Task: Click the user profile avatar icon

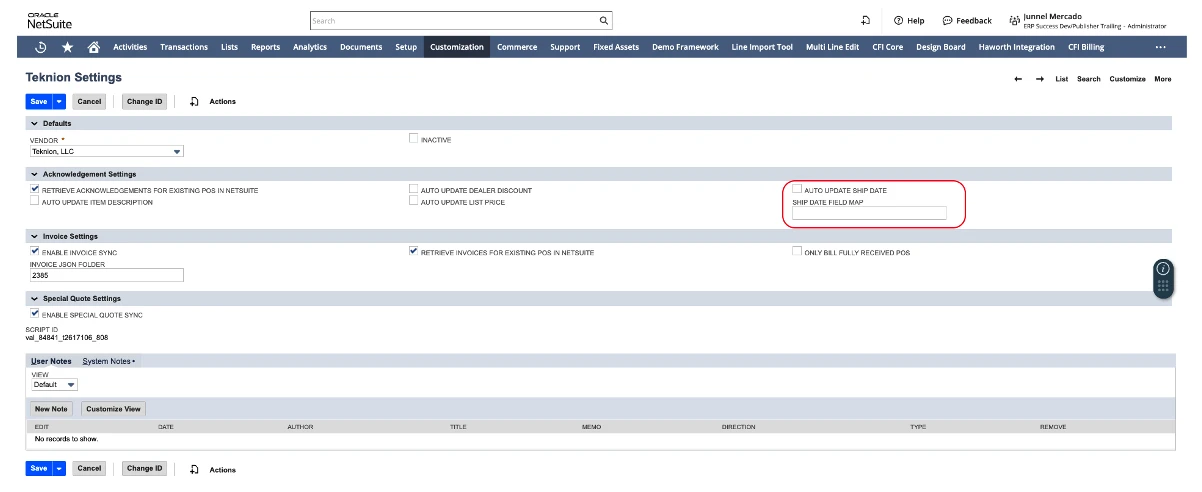Action: [1015, 20]
